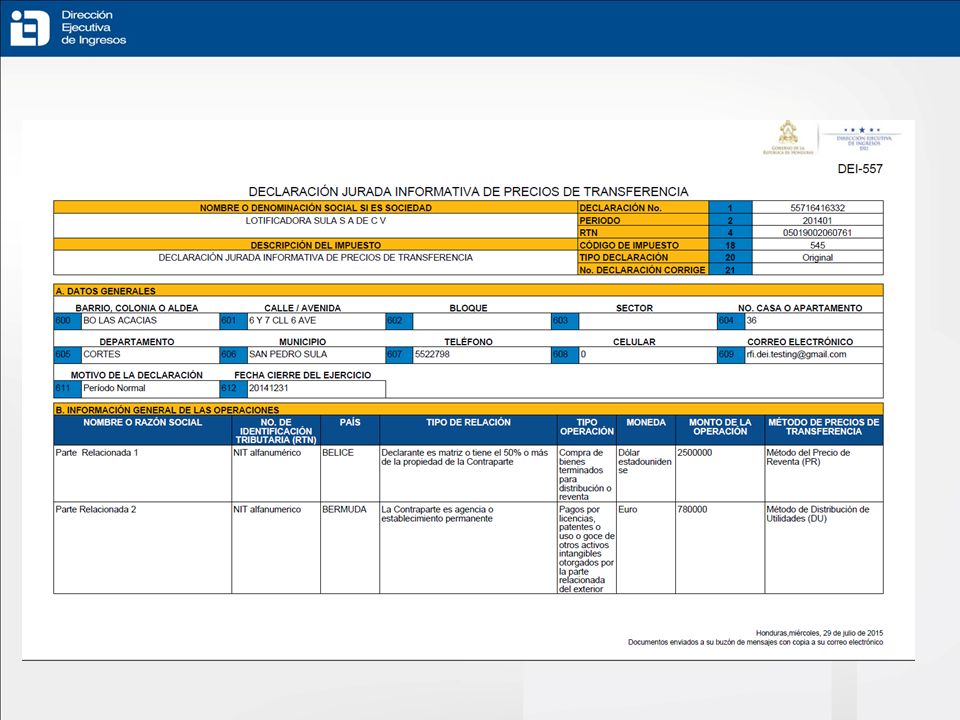
Task: Click the "Período Normal" declaration reason
Action: tap(114, 388)
